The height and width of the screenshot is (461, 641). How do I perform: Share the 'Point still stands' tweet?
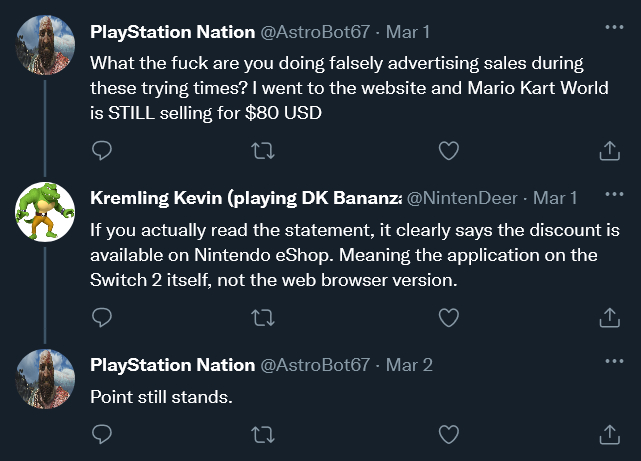(609, 434)
